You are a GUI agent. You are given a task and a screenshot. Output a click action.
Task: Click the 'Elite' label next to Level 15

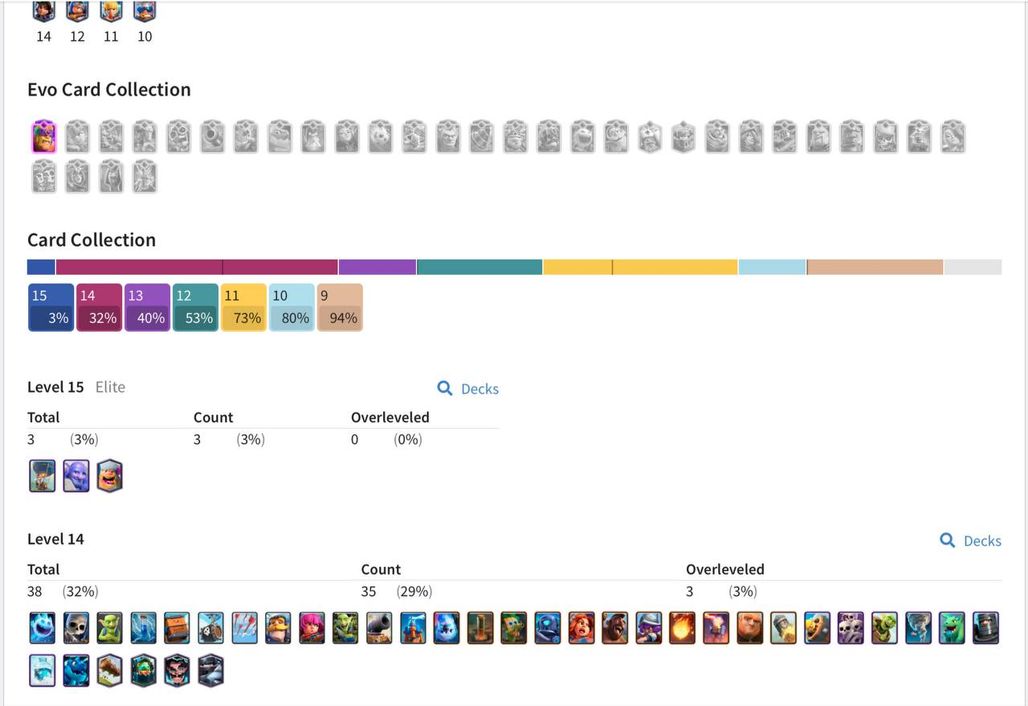pos(110,387)
